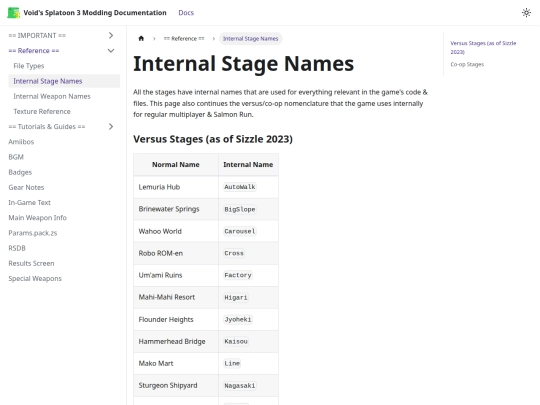Open the Main Weapon Info page
This screenshot has width=540, height=405.
(38, 218)
